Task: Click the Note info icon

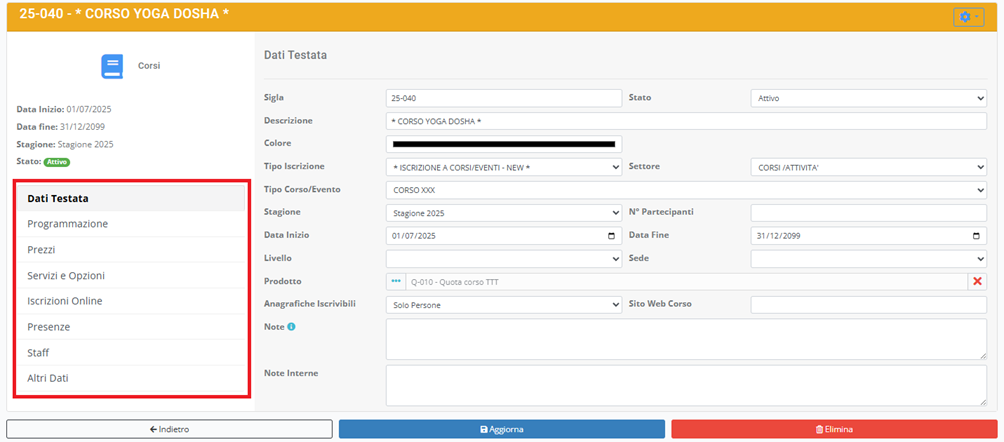Action: (291, 327)
